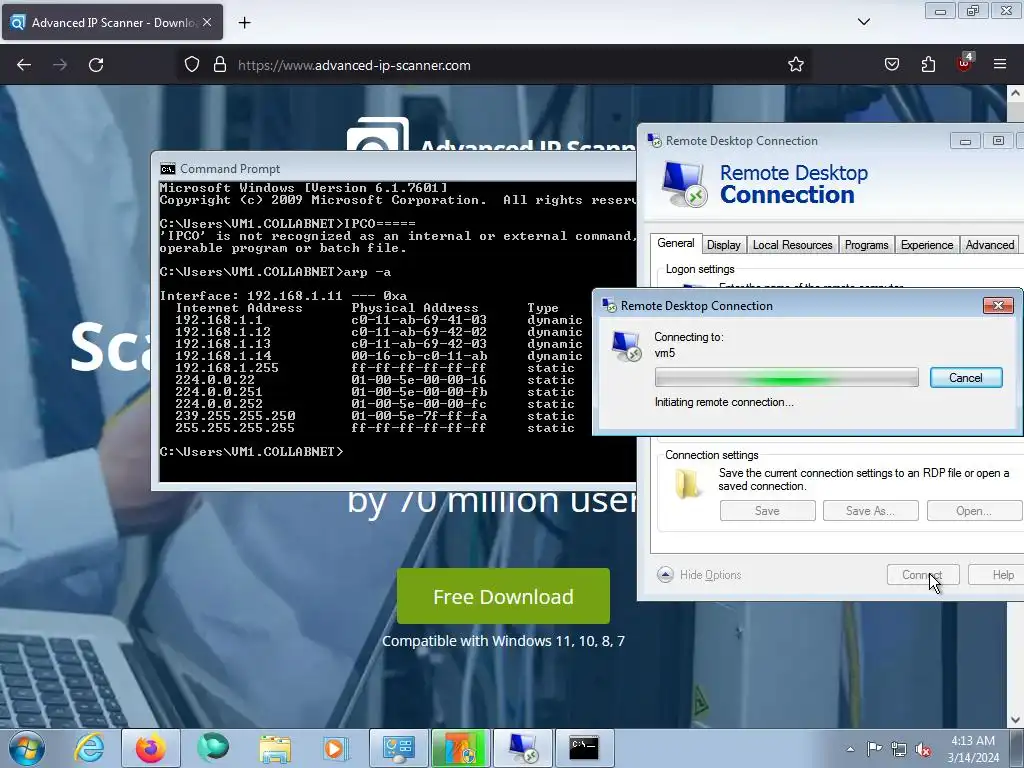
Task: Click the browser scrollbar down arrow
Action: [1016, 720]
